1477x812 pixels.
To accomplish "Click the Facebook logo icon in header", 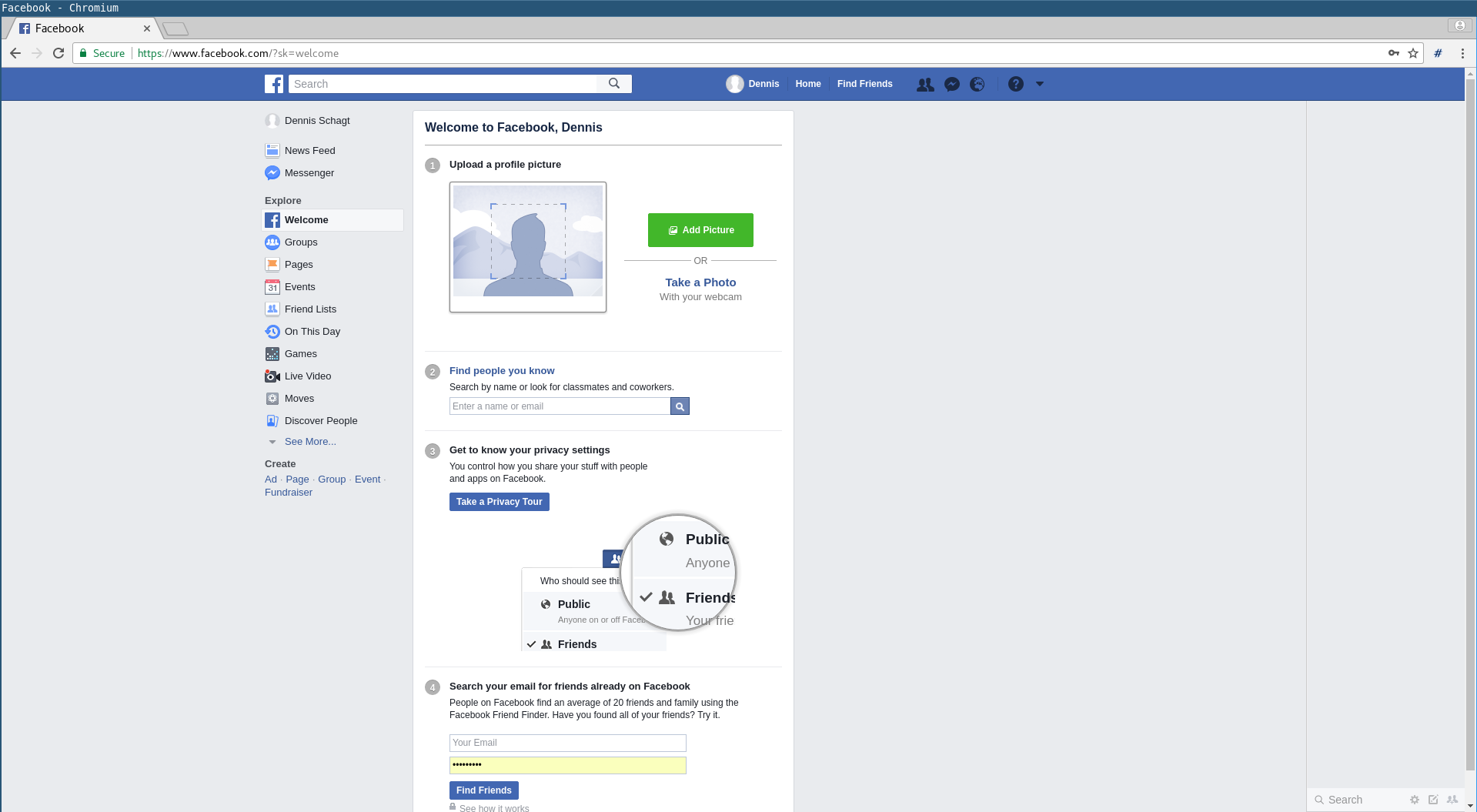I will 274,84.
